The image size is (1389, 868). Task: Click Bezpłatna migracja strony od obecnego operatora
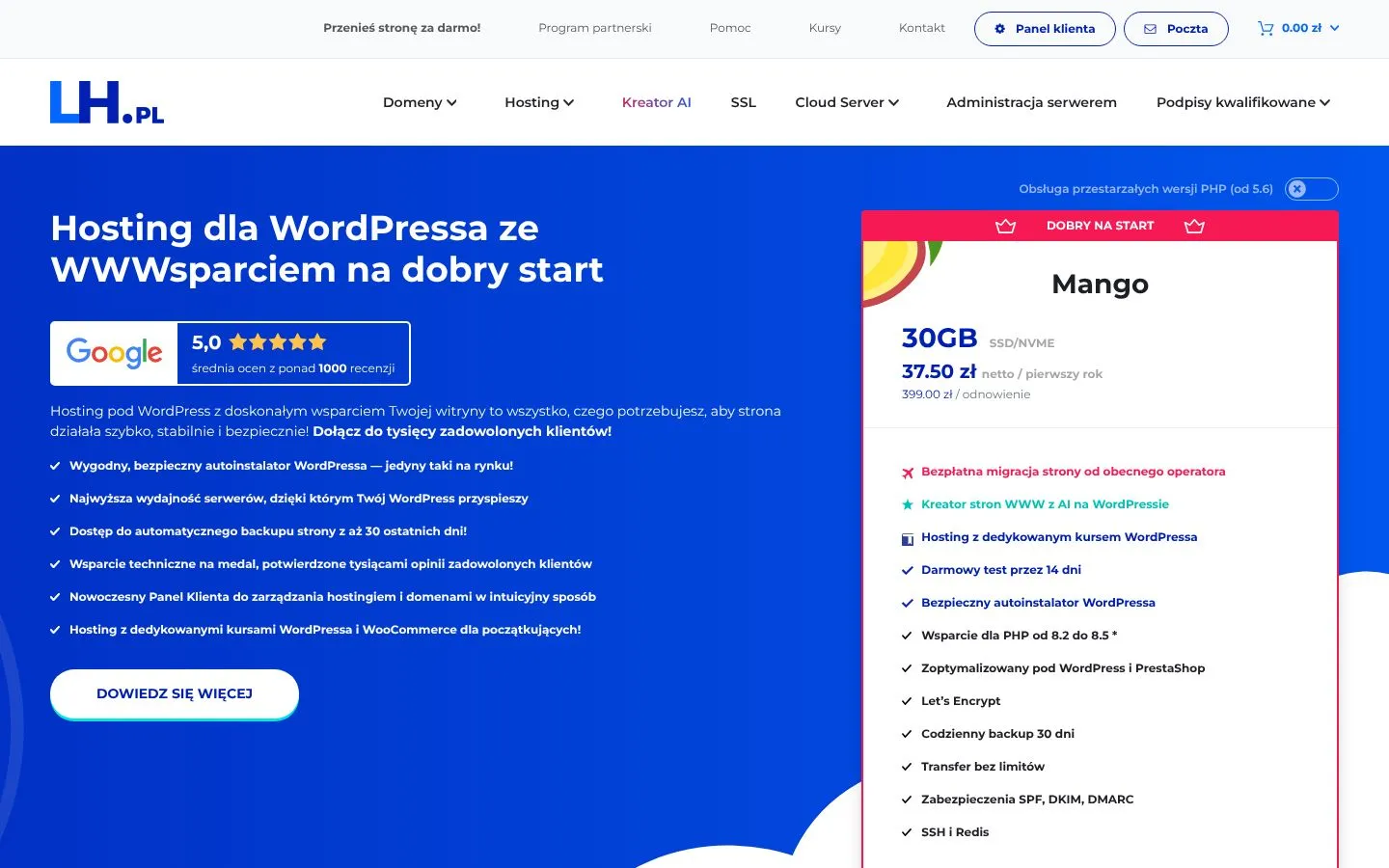tap(1073, 472)
